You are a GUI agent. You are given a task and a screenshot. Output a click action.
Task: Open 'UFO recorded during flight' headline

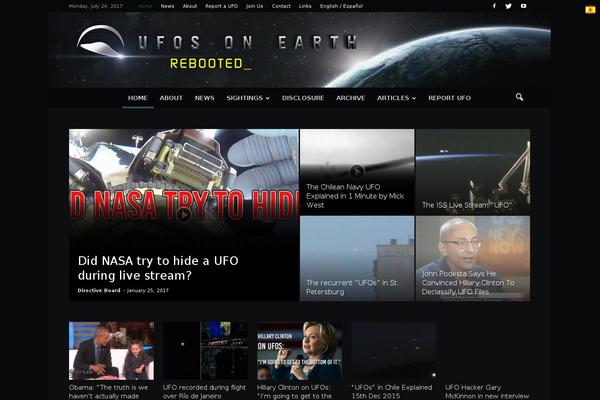tap(204, 392)
